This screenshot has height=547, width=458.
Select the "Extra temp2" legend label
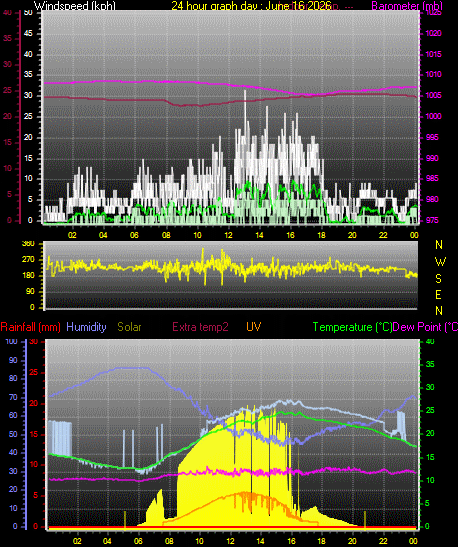pos(200,327)
